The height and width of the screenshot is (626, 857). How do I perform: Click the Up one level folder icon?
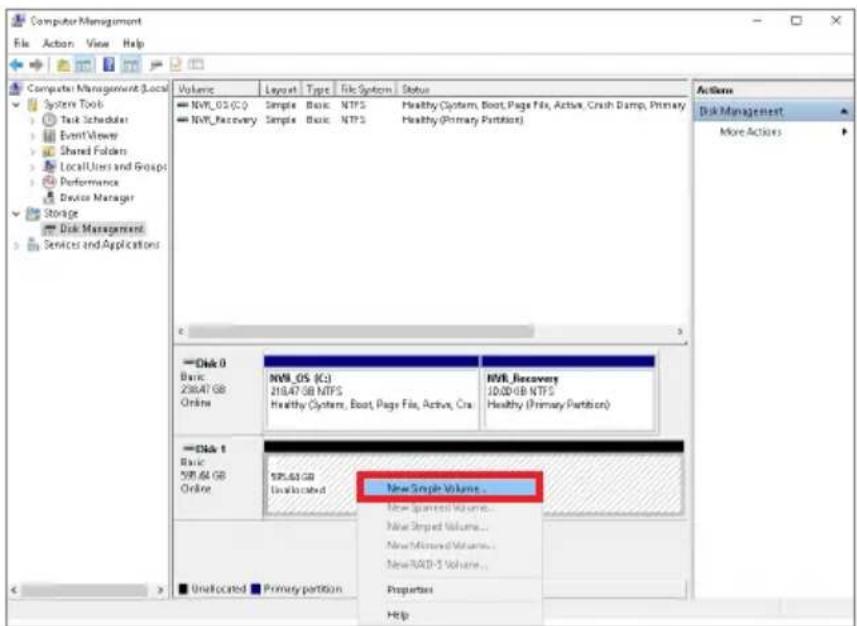pyautogui.click(x=64, y=65)
